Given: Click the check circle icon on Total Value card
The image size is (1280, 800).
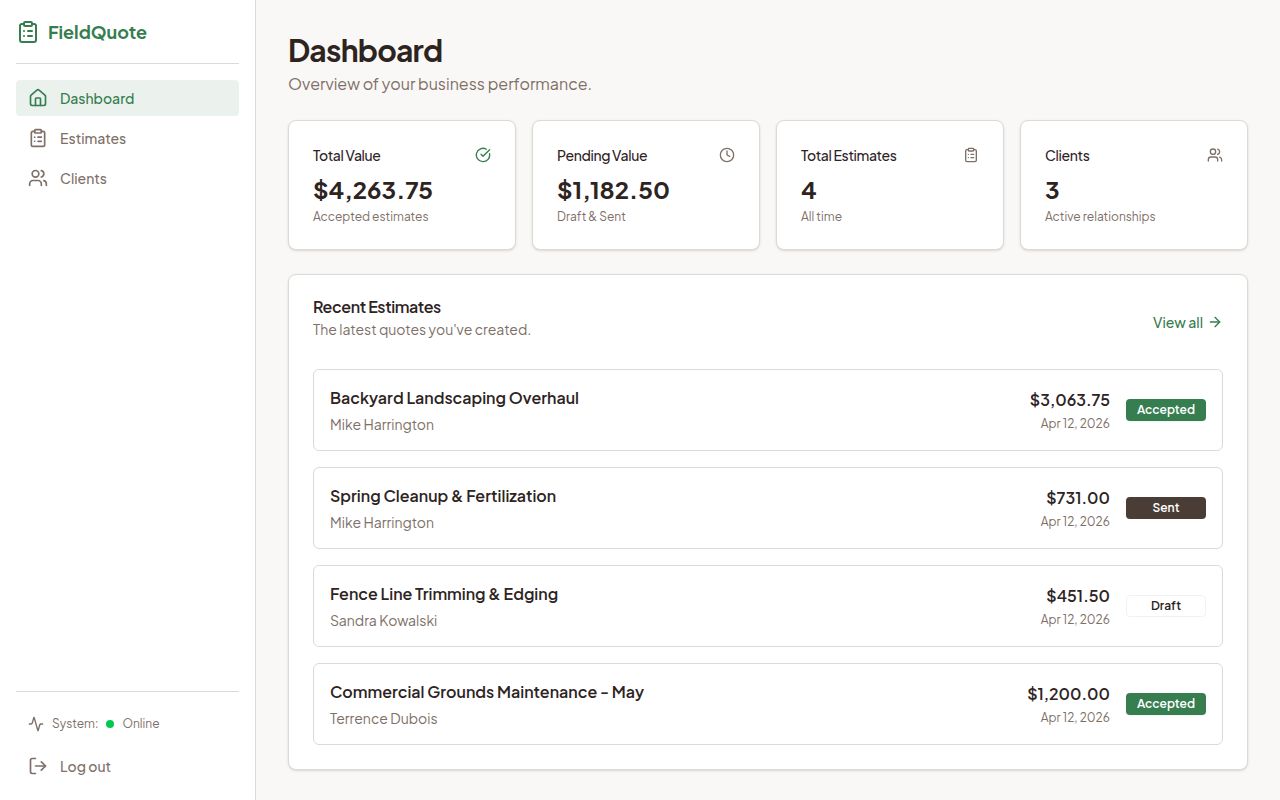Looking at the screenshot, I should click(x=483, y=155).
